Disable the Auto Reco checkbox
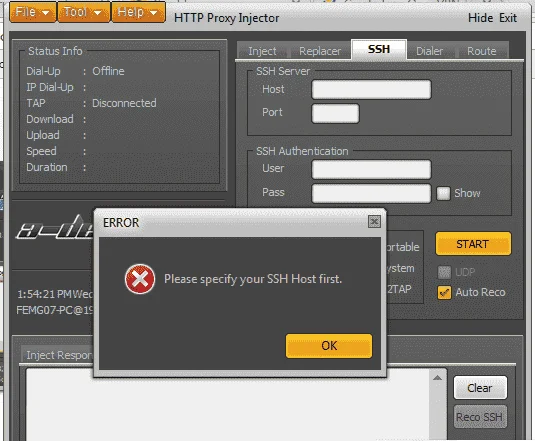 [x=444, y=293]
